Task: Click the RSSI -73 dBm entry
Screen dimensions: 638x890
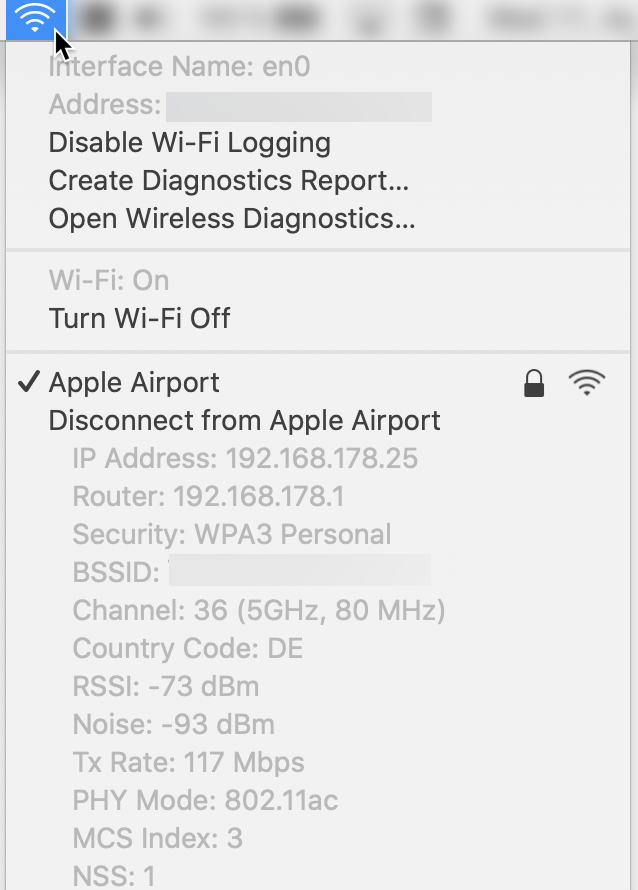Action: 163,686
